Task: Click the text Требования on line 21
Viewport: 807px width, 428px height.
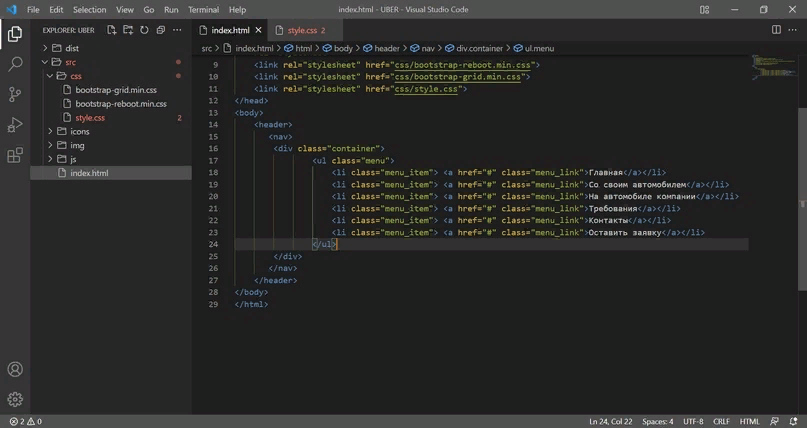Action: (x=613, y=208)
